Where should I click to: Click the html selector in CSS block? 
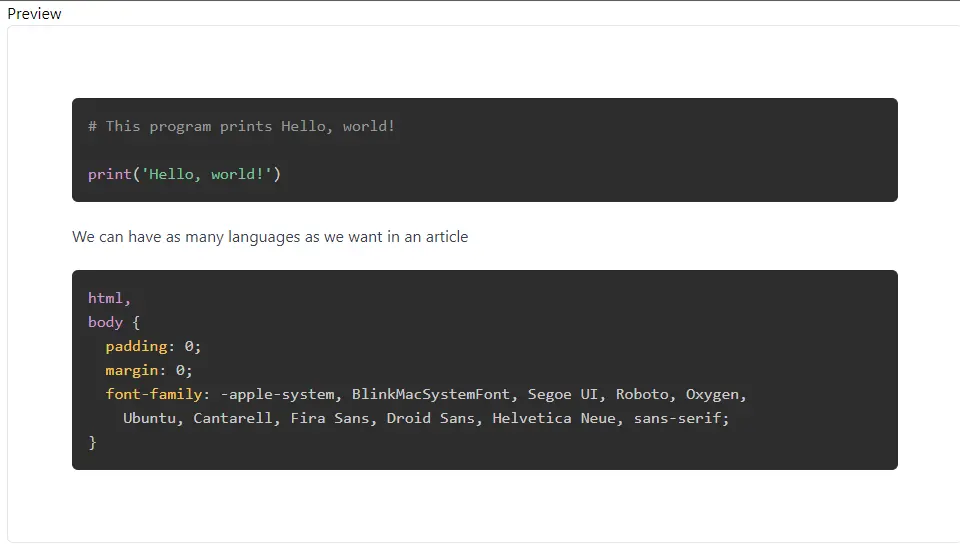coord(105,298)
